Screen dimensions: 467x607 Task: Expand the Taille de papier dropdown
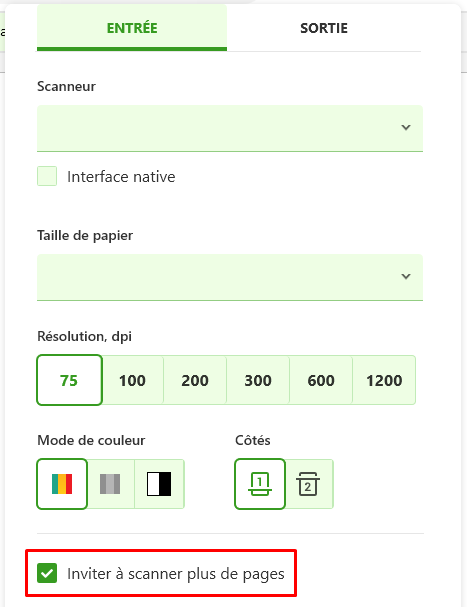(230, 277)
